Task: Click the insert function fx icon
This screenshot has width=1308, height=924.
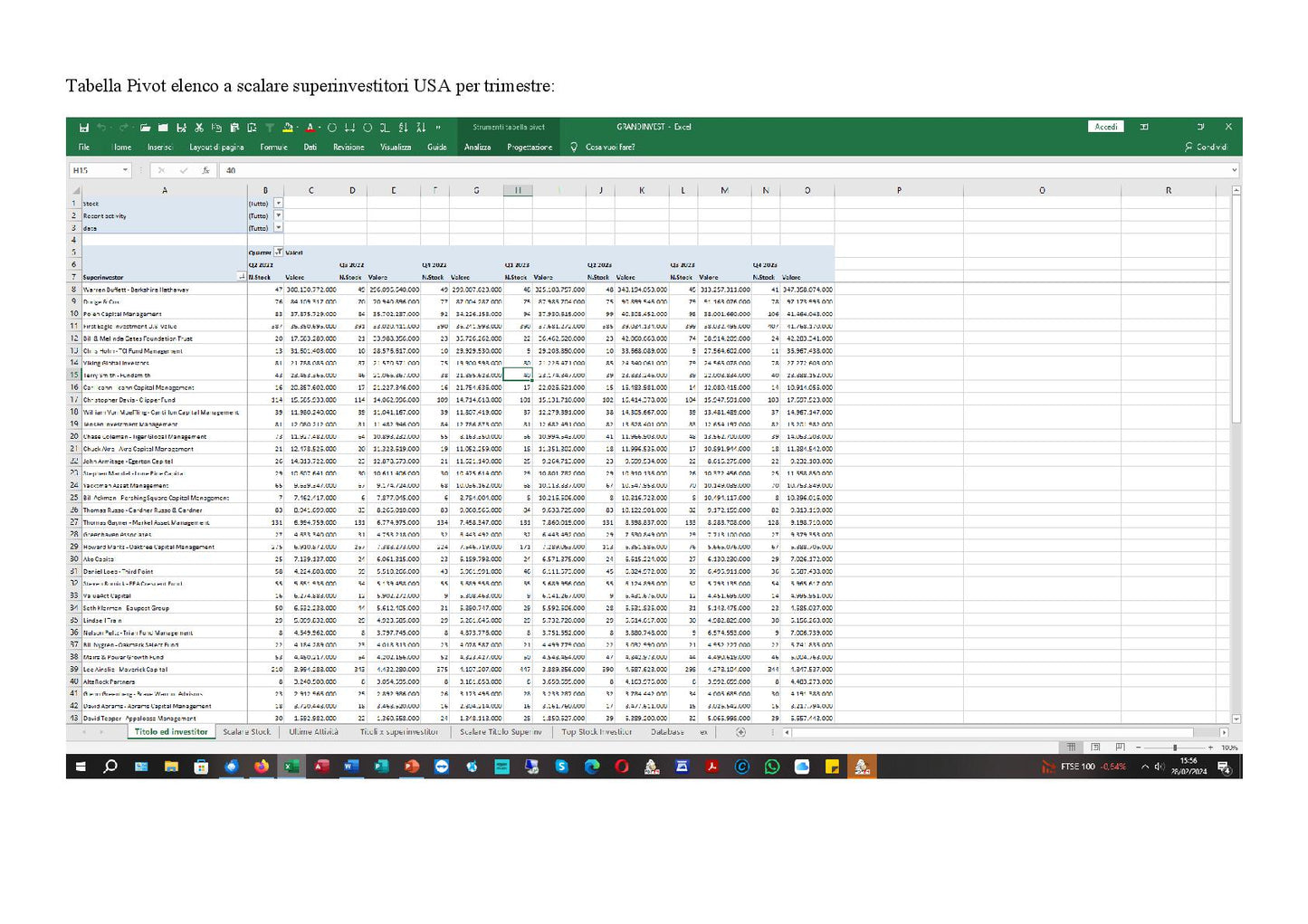Action: (x=205, y=170)
